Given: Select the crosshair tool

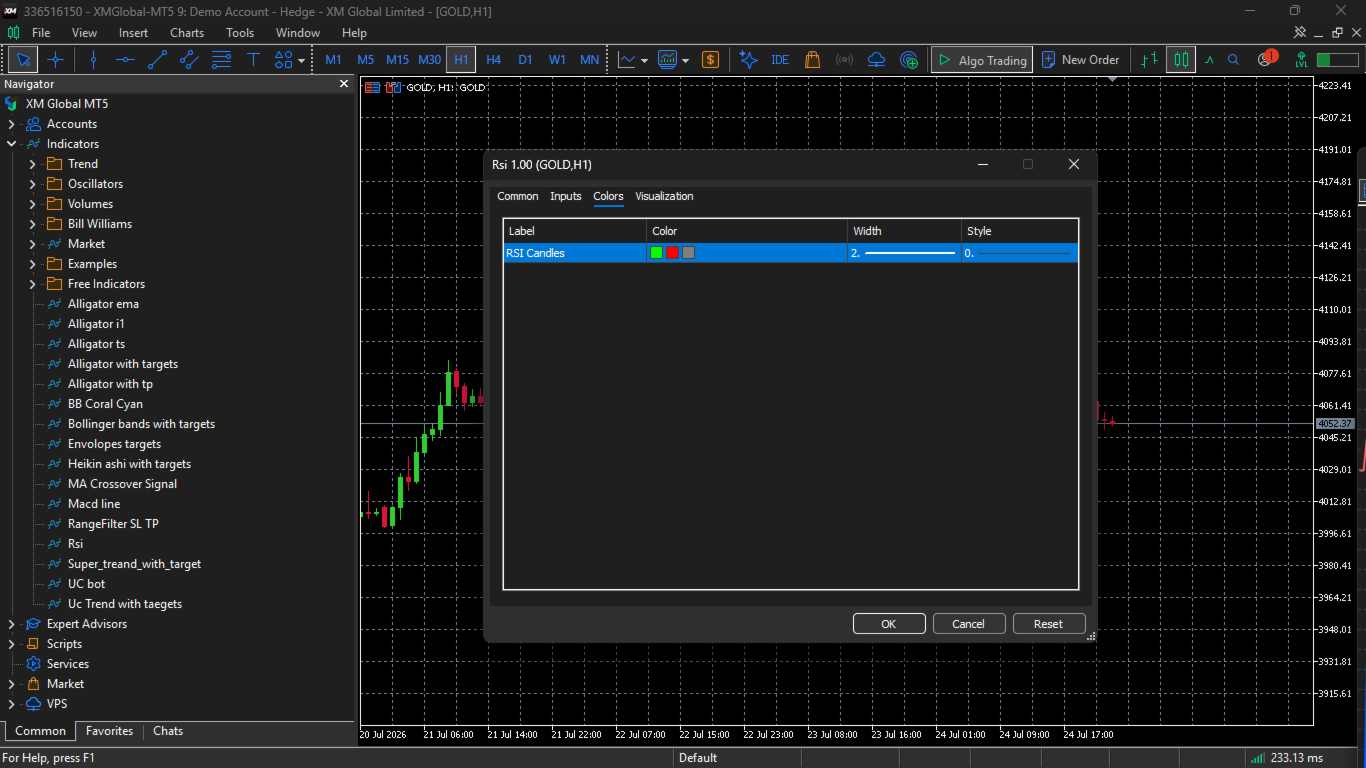Looking at the screenshot, I should tap(55, 60).
